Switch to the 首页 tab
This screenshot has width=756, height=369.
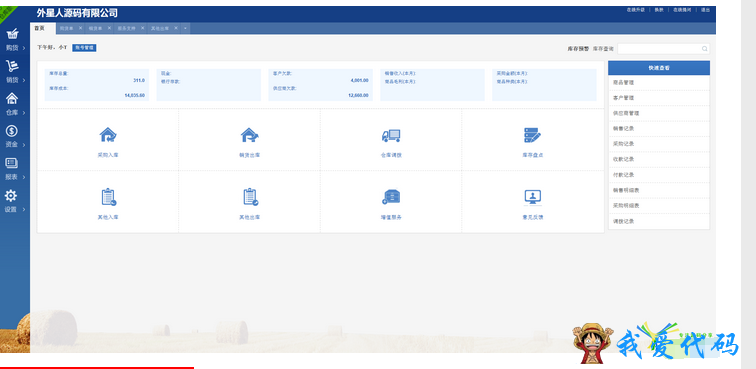(42, 28)
